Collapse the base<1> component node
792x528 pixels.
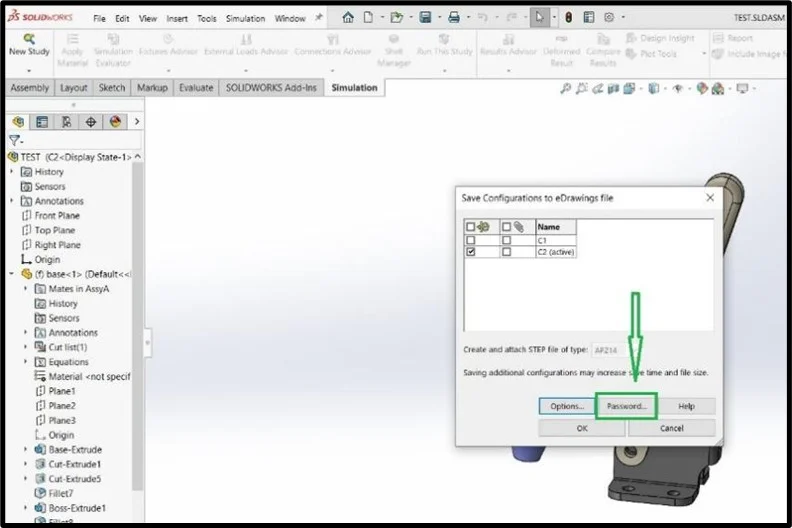(x=12, y=274)
